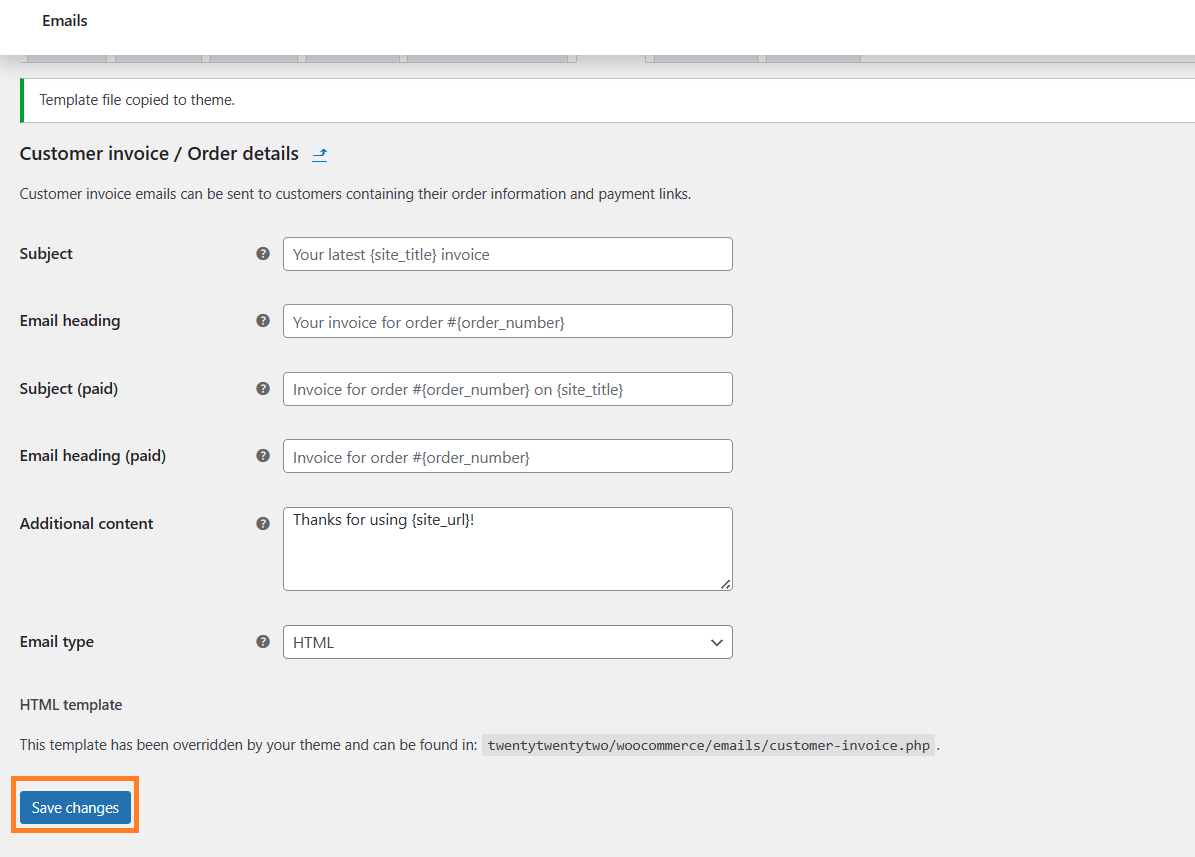The height and width of the screenshot is (857, 1195).
Task: Click the customer invoice description paragraph
Action: 355,194
